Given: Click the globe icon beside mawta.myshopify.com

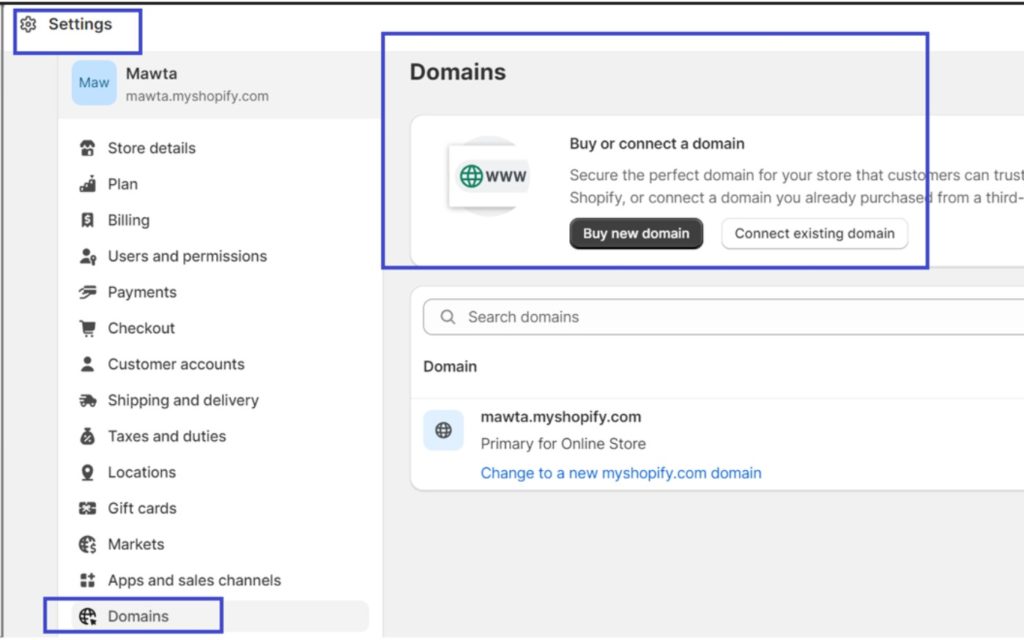Looking at the screenshot, I should (443, 430).
